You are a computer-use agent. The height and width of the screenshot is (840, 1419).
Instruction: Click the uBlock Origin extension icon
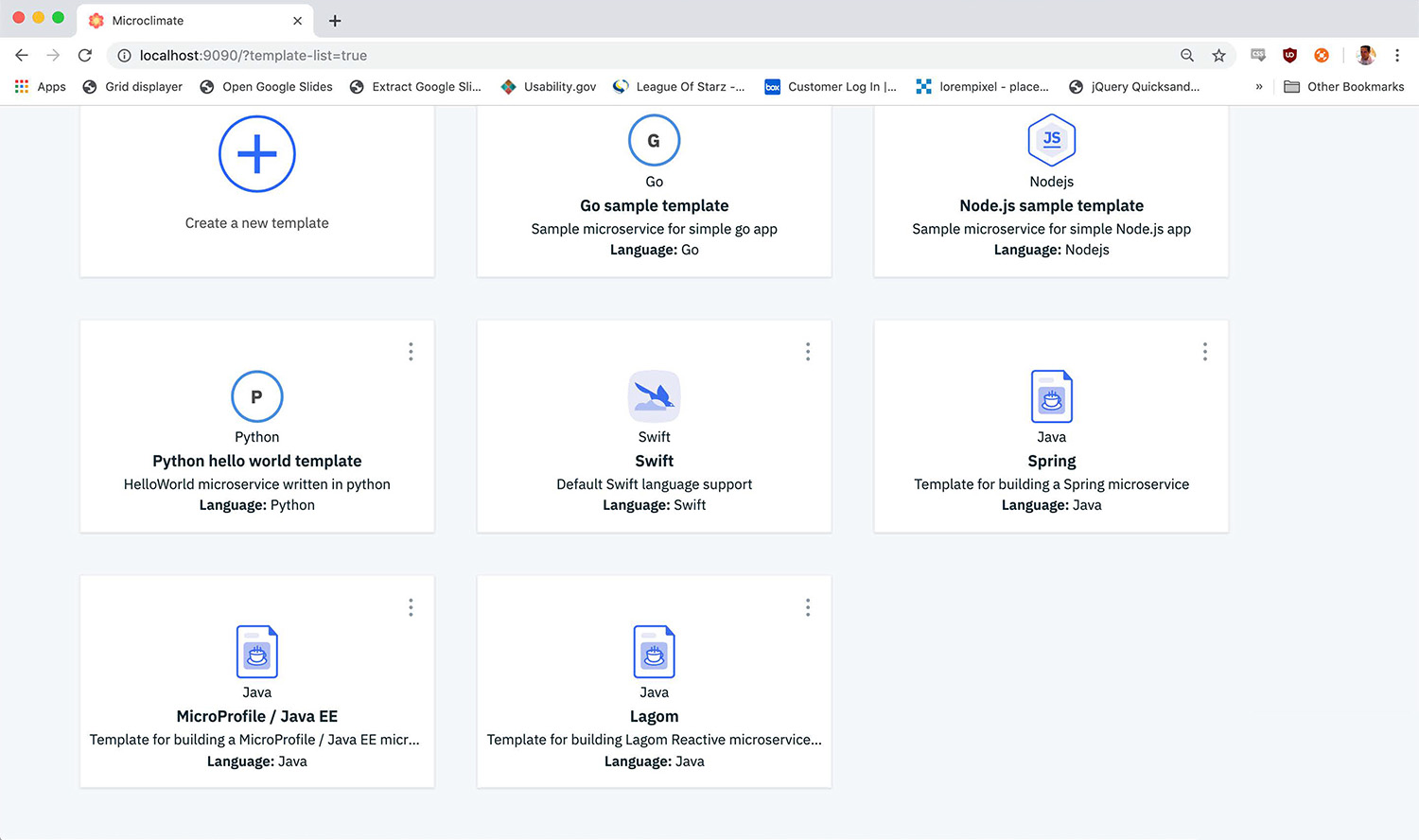pos(1289,55)
